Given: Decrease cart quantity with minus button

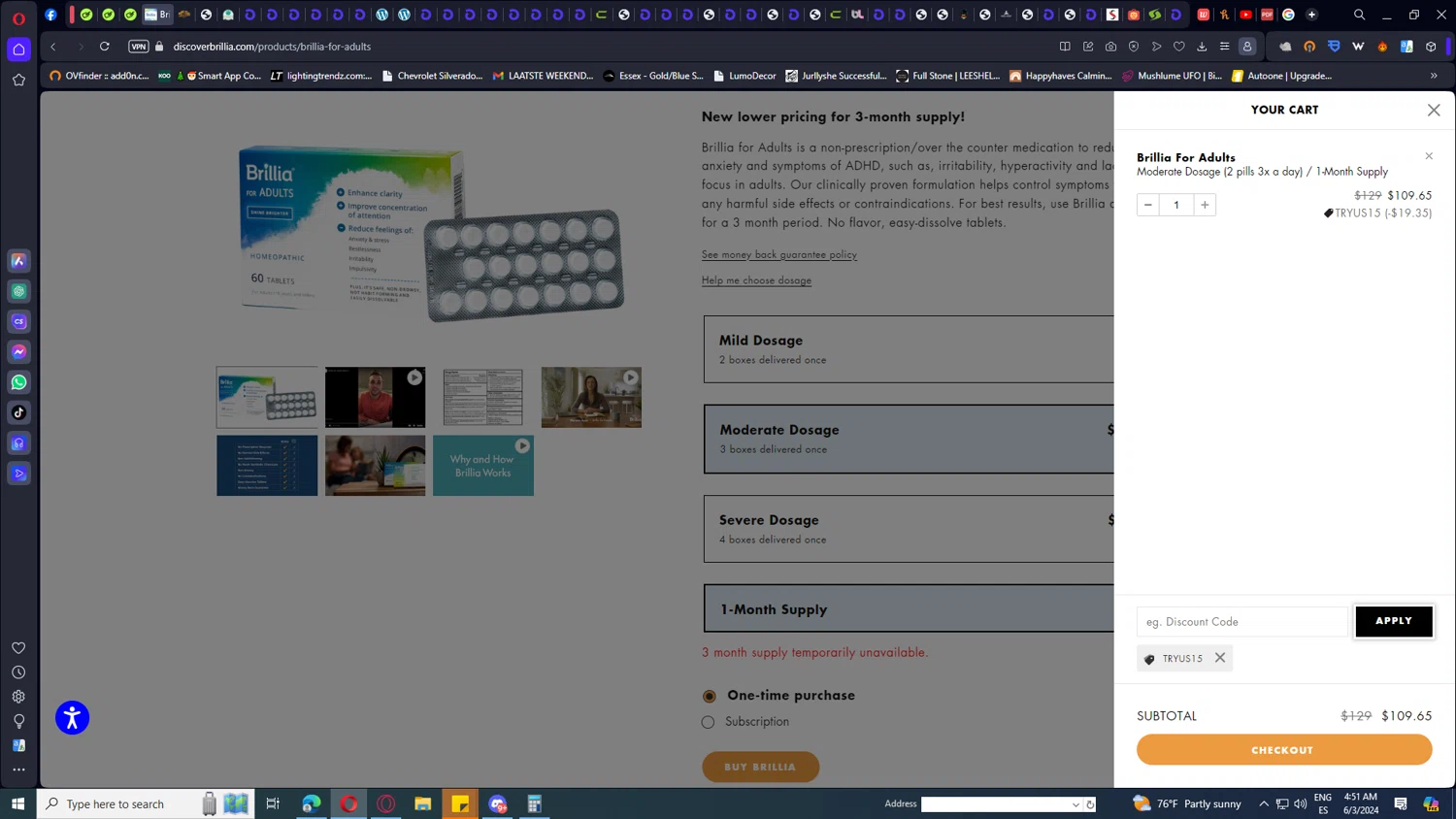Looking at the screenshot, I should pyautogui.click(x=1148, y=205).
